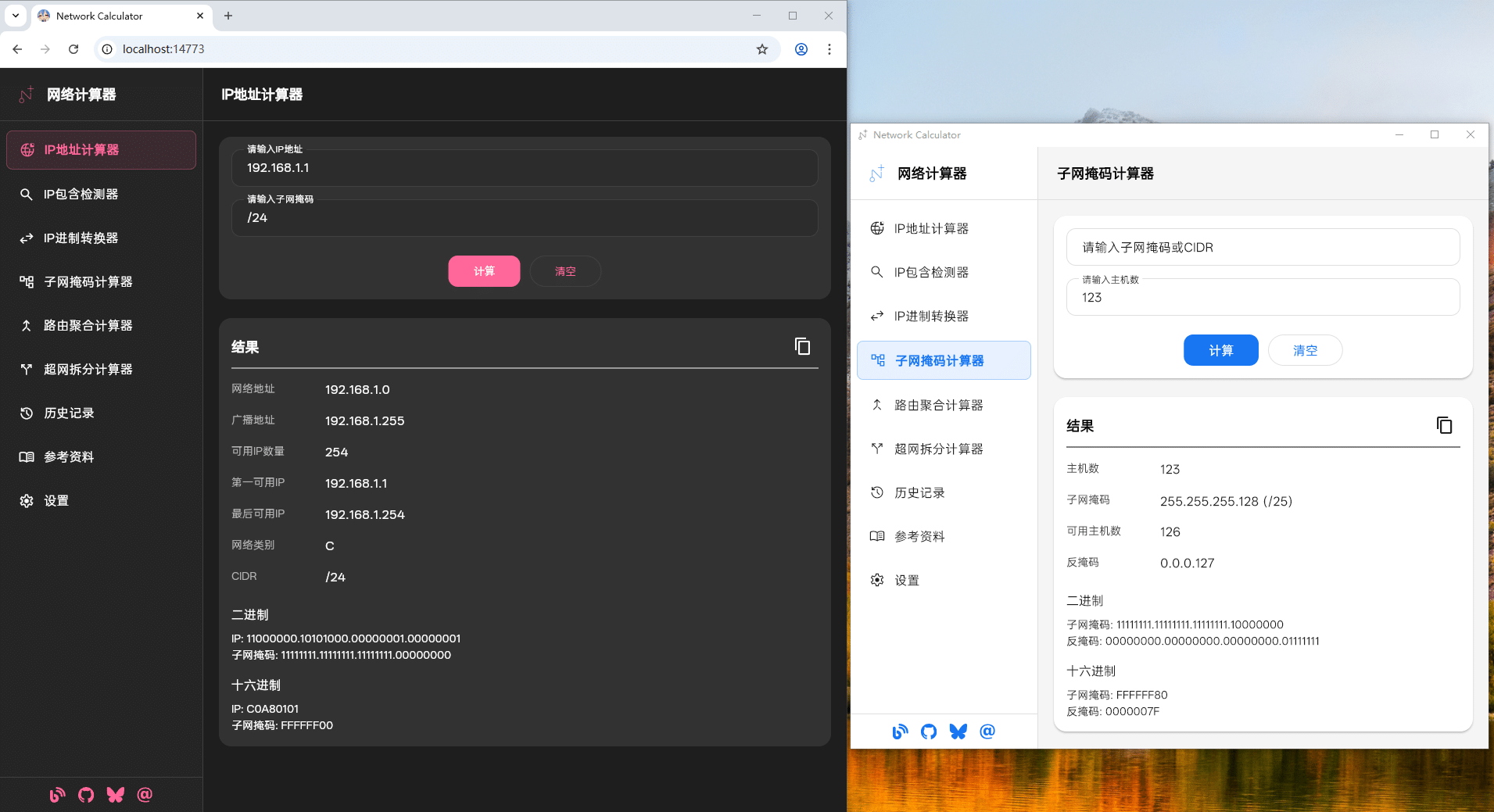Open the Chrome profile icon
The height and width of the screenshot is (812, 1494).
[x=801, y=49]
